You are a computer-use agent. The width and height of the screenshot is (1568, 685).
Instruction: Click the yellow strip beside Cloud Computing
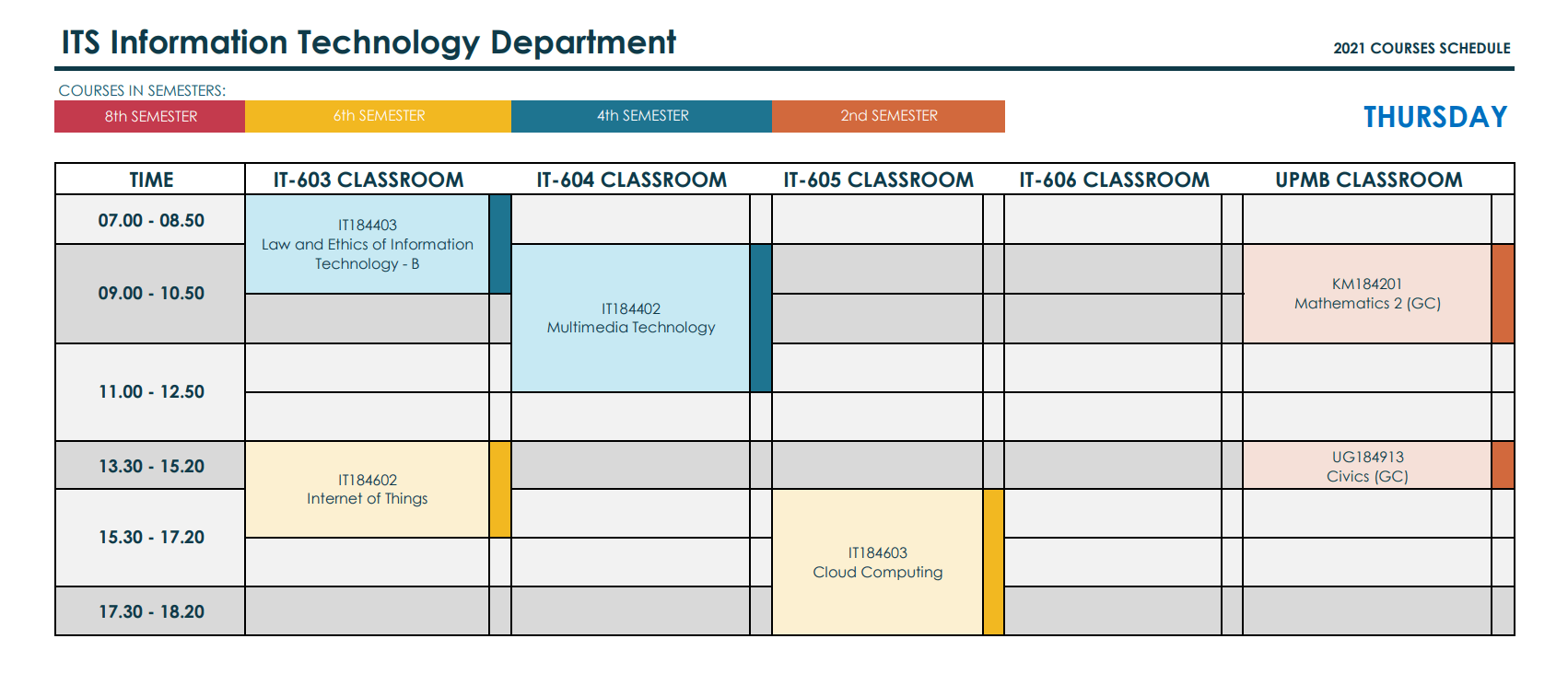[x=993, y=562]
